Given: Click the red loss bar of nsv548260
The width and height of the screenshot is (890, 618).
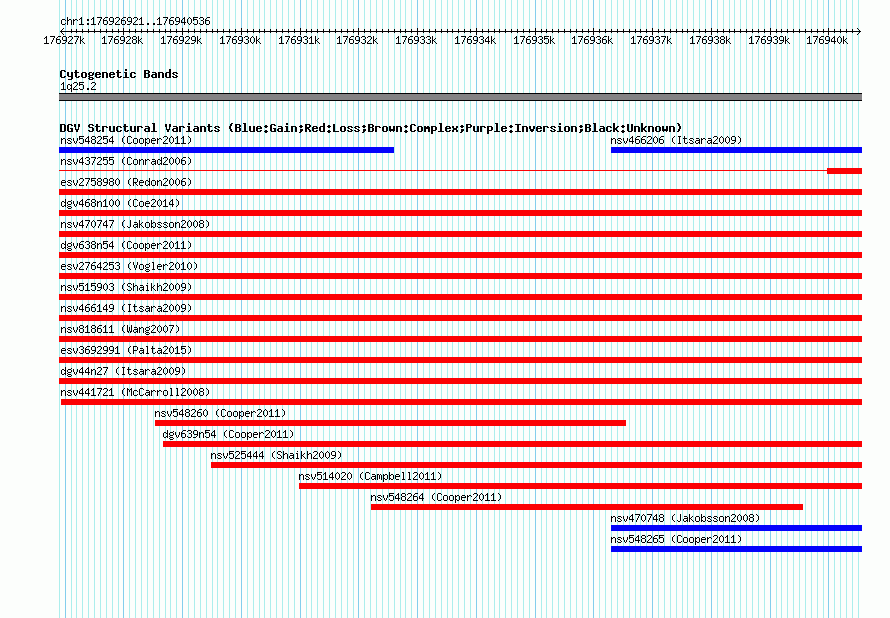Looking at the screenshot, I should 391,423.
